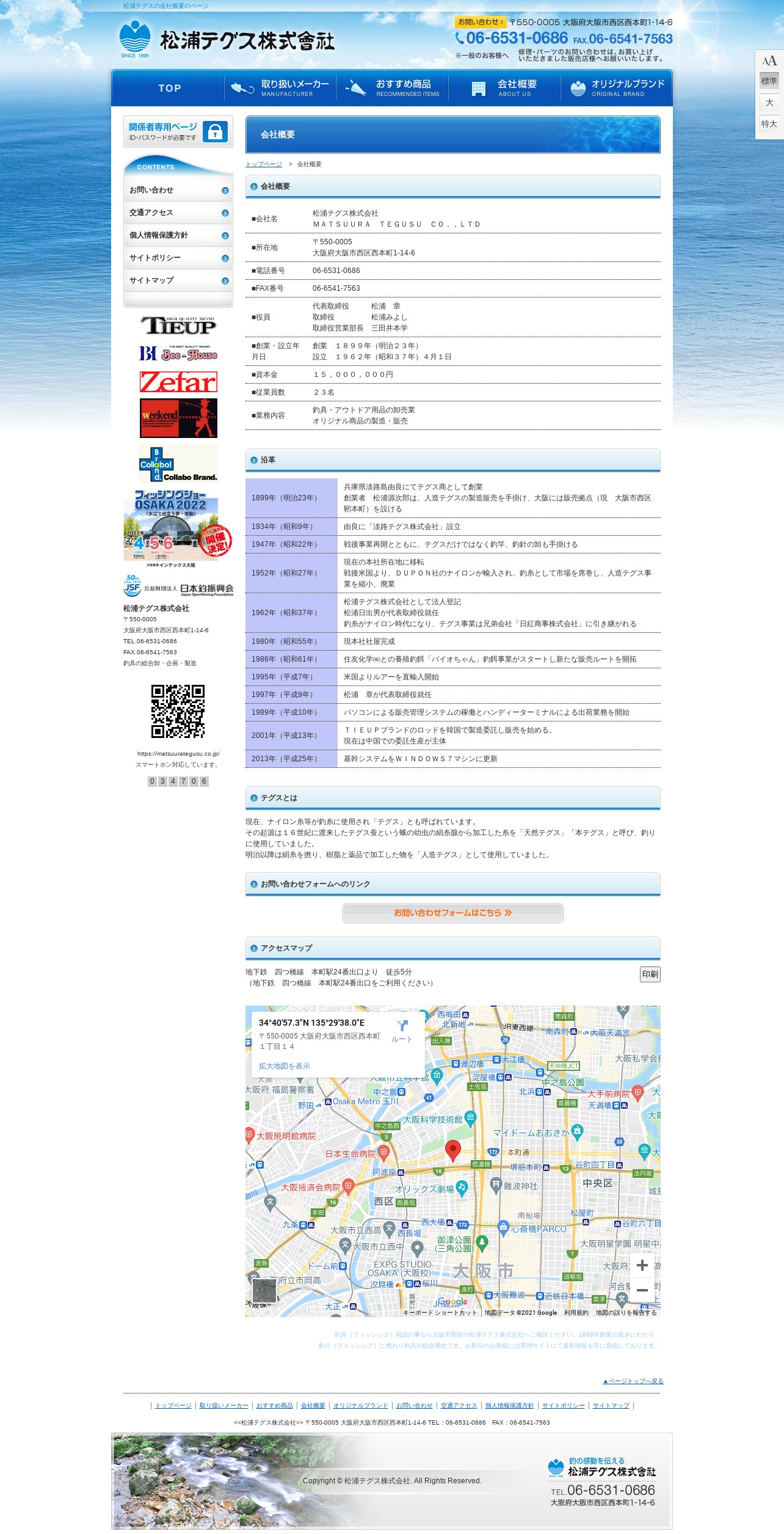Click the Bee House brand logo
The image size is (784, 1534).
178,353
